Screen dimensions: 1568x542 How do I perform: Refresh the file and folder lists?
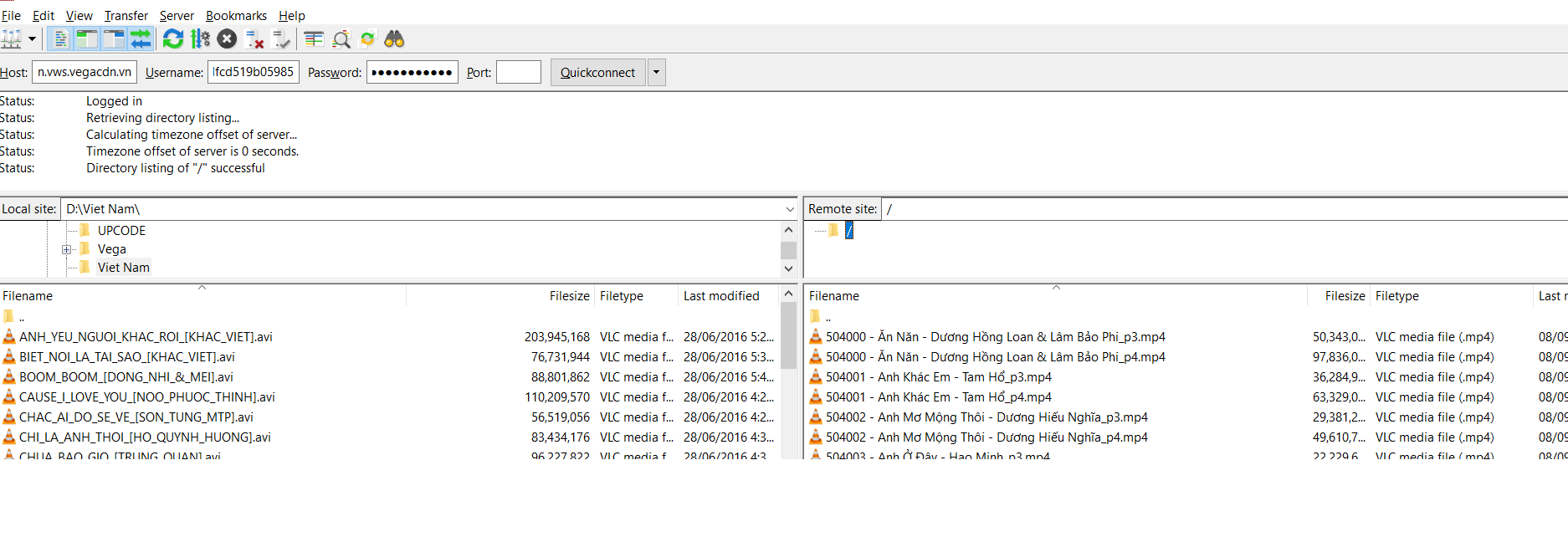pos(173,39)
